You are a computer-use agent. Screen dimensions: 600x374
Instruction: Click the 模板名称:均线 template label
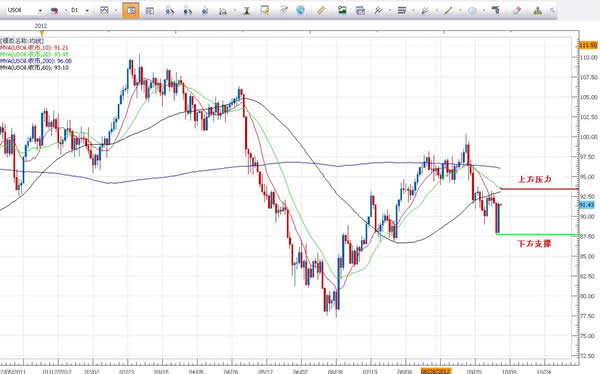(22, 41)
